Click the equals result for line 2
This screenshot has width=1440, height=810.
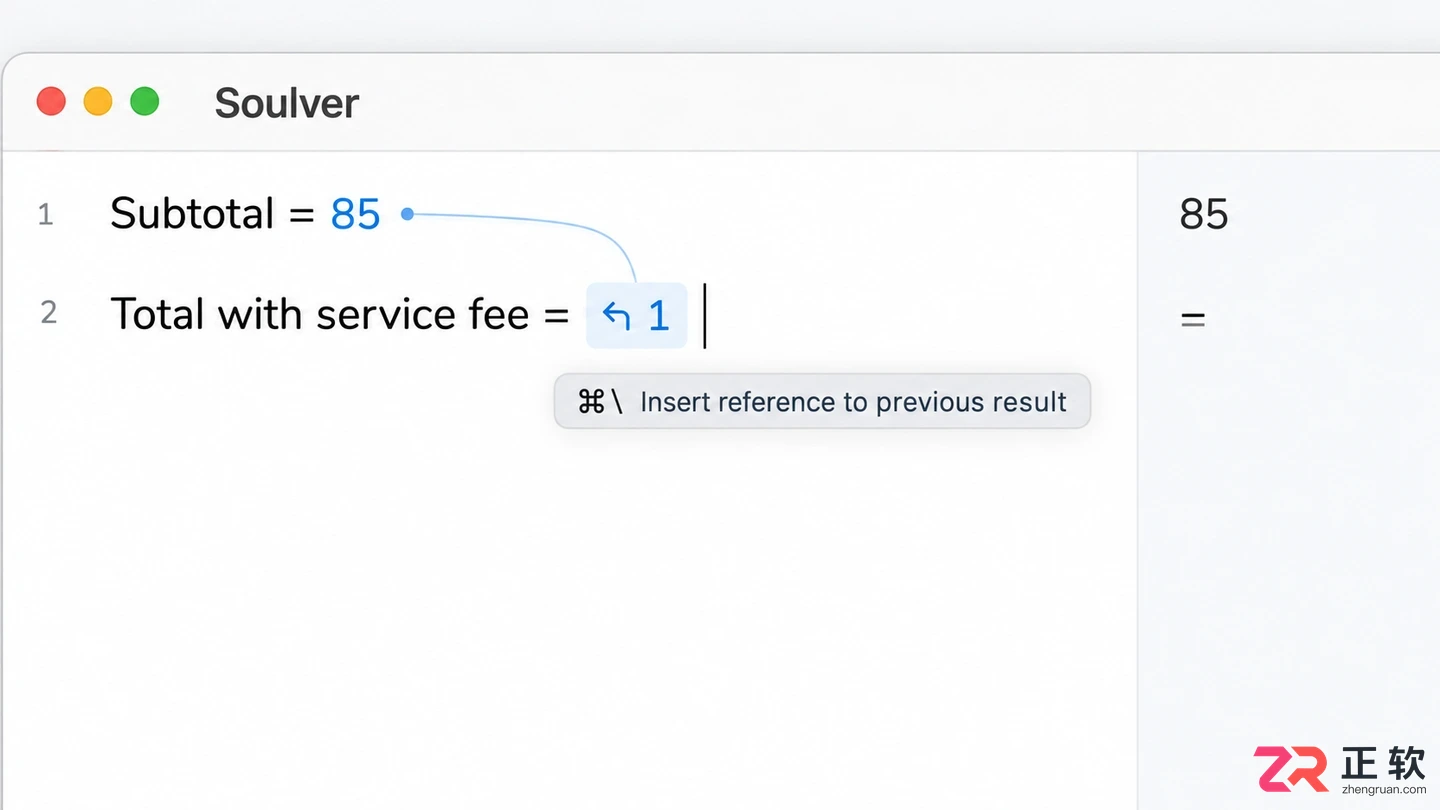(1193, 320)
